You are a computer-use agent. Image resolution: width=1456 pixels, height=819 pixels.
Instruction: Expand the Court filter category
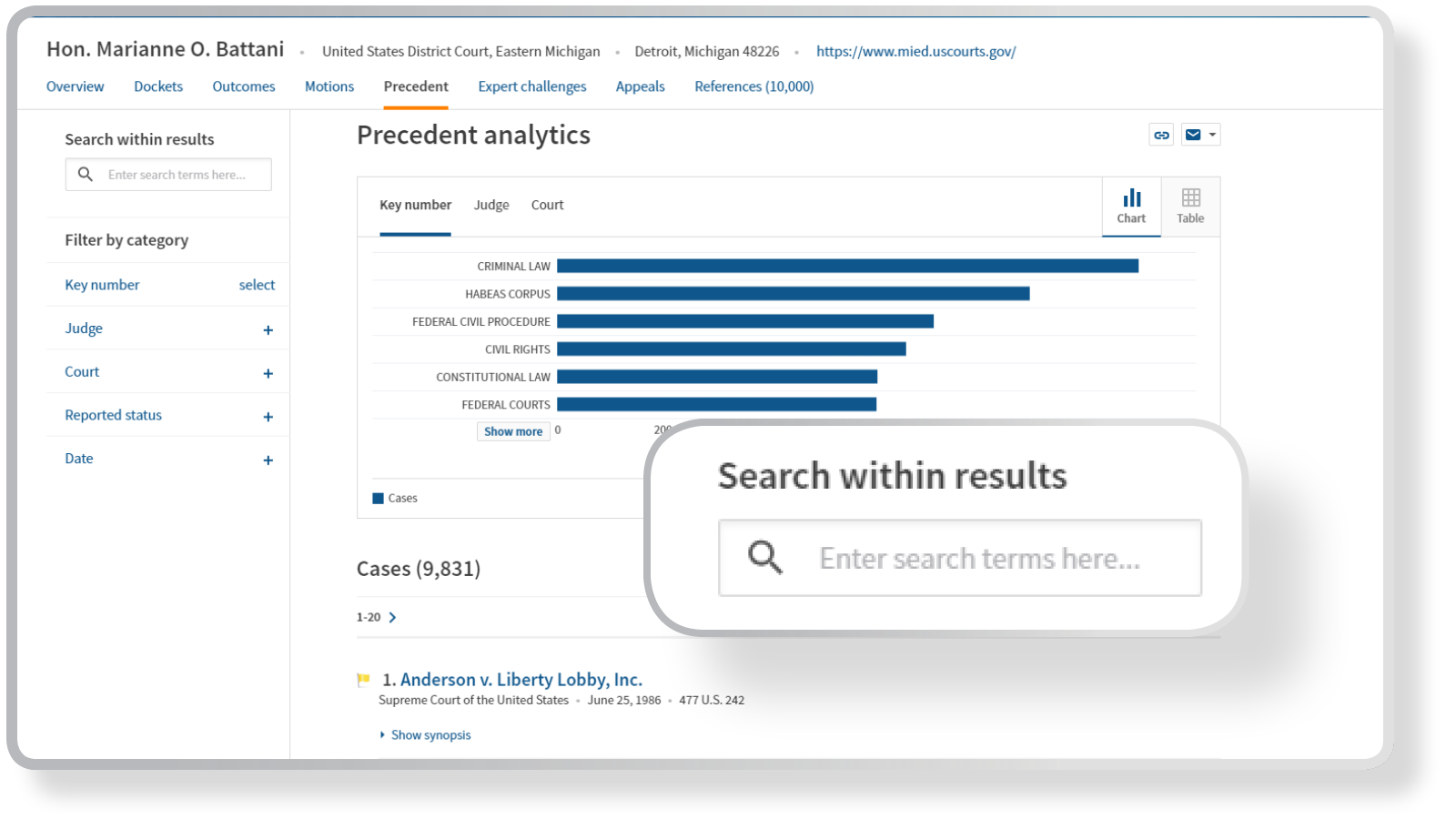[x=268, y=373]
